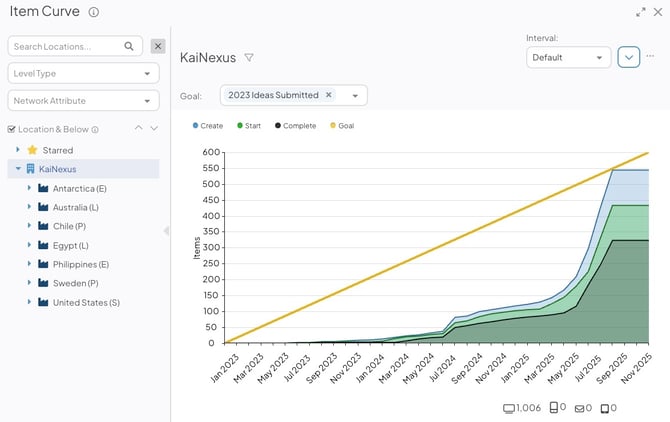Remove the 2023 Ideas Submitted goal tag
The height and width of the screenshot is (422, 670).
click(x=329, y=95)
